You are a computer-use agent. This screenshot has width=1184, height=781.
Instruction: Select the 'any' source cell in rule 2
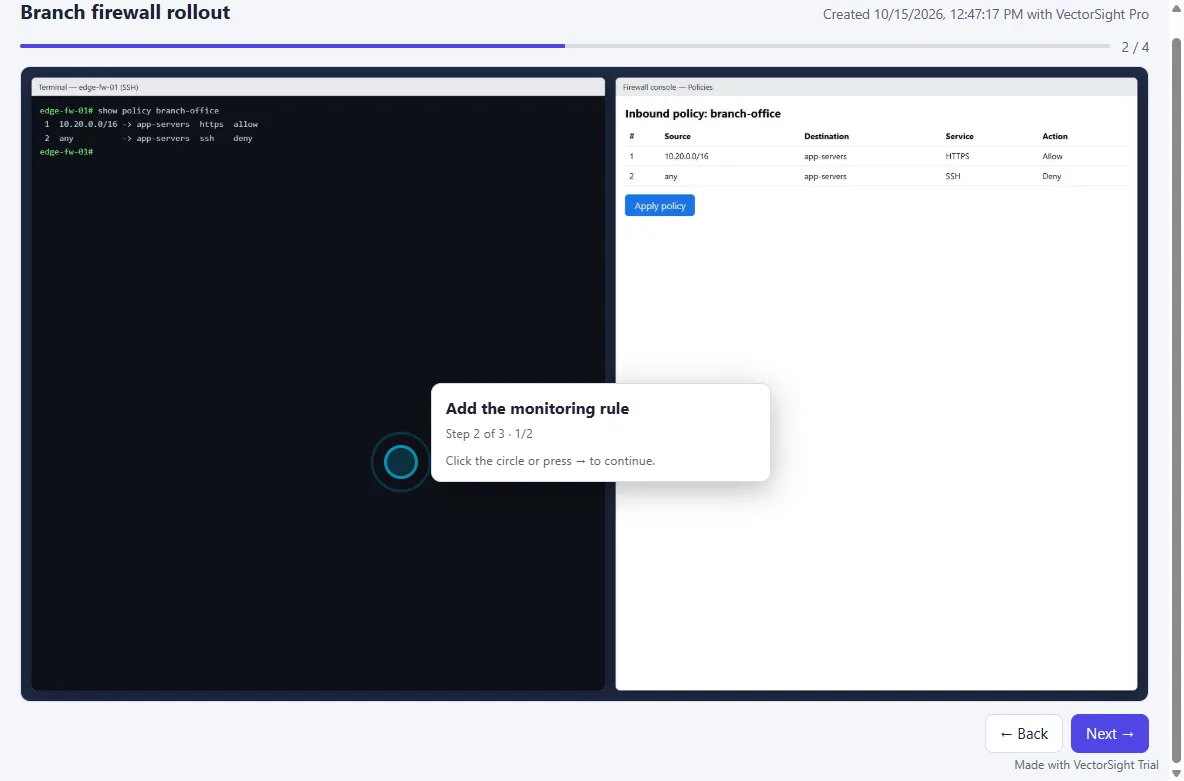671,176
